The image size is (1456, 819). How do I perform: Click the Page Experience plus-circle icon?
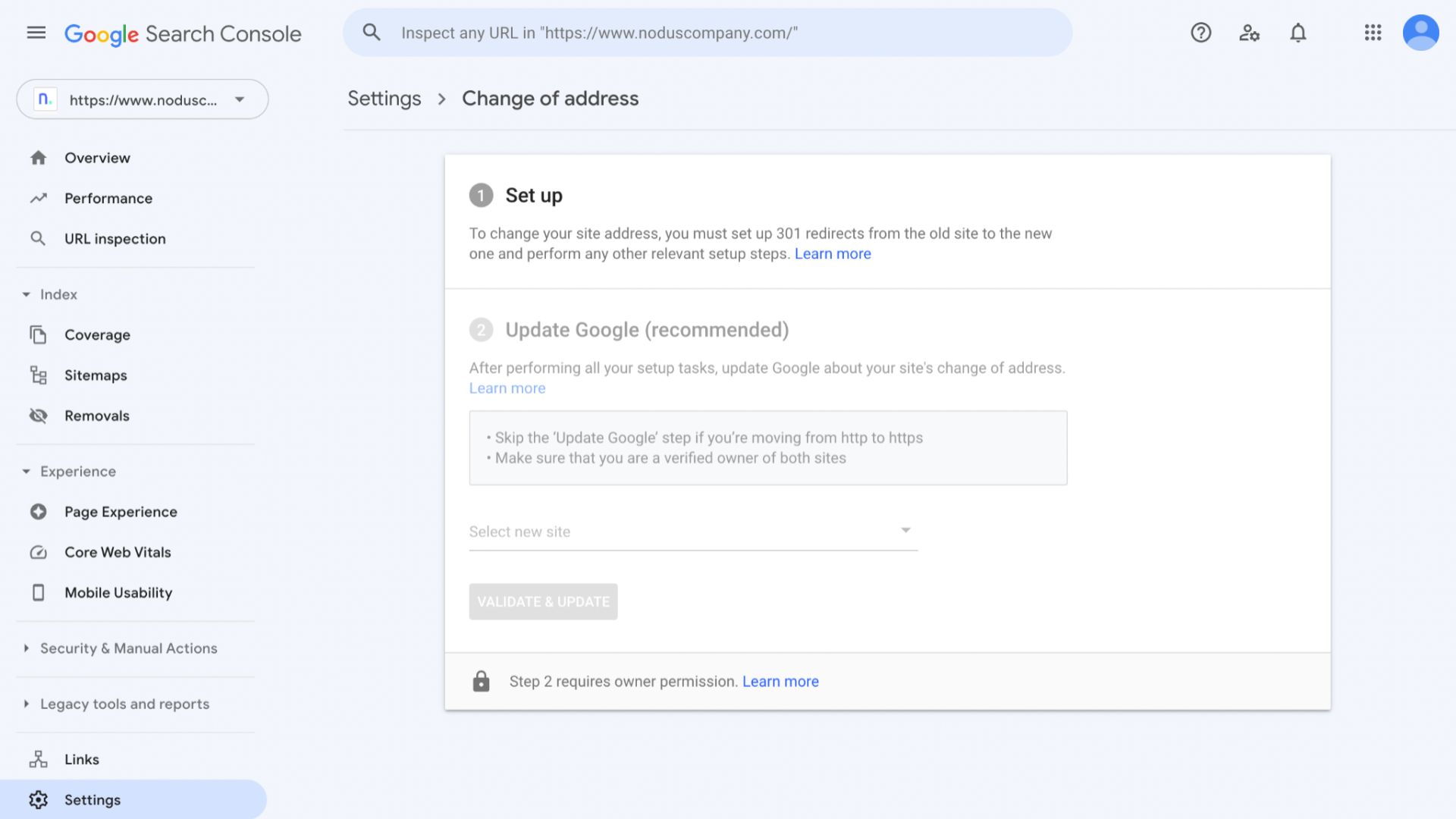[38, 511]
